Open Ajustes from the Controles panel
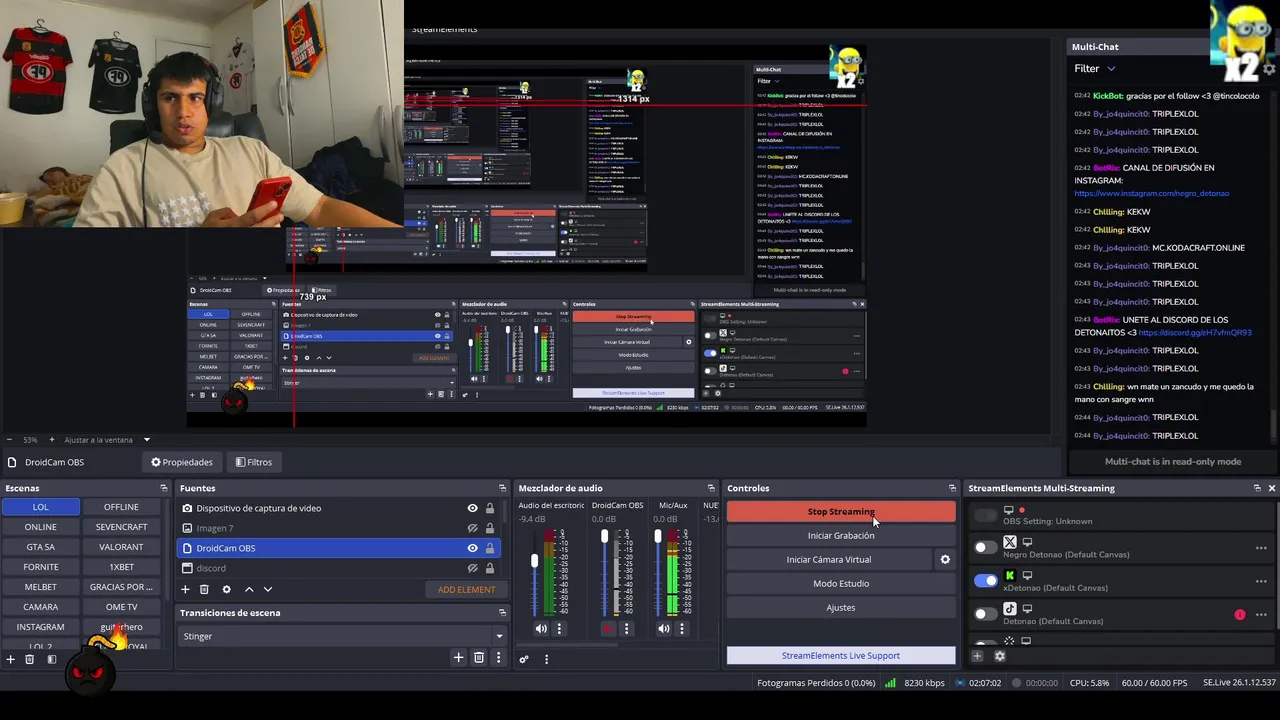 coord(841,608)
